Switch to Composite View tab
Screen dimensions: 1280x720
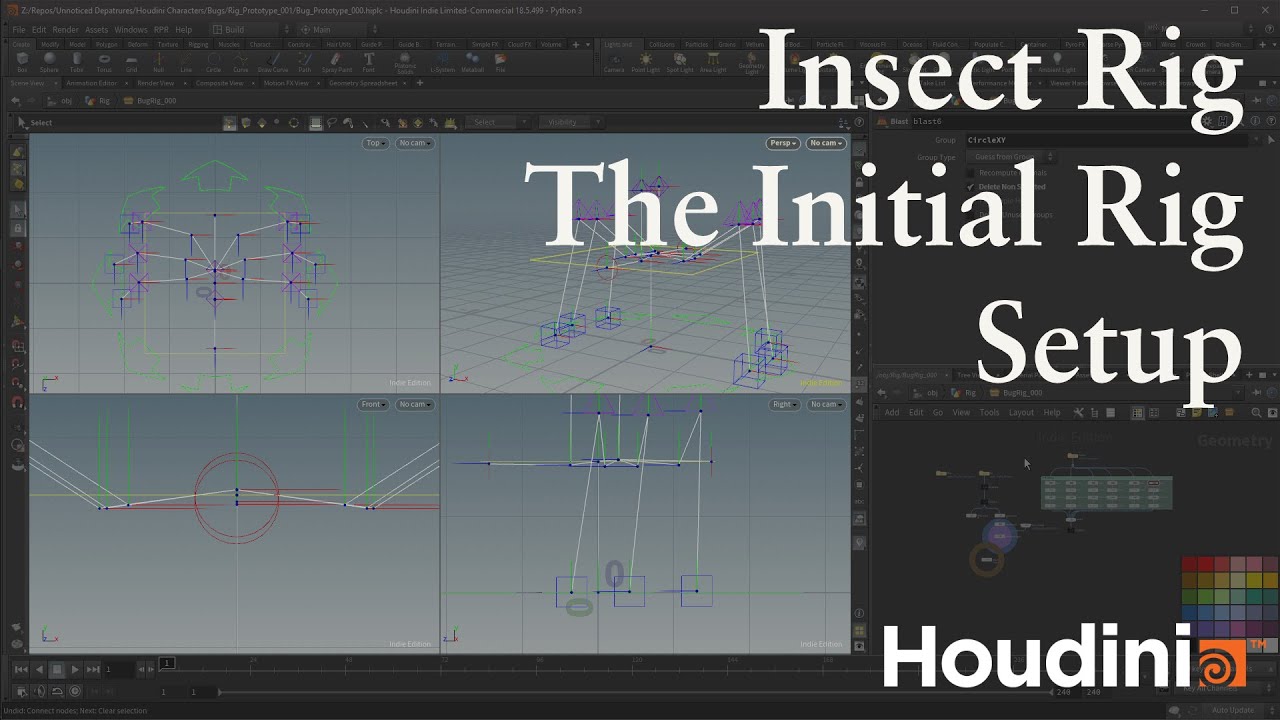point(219,83)
